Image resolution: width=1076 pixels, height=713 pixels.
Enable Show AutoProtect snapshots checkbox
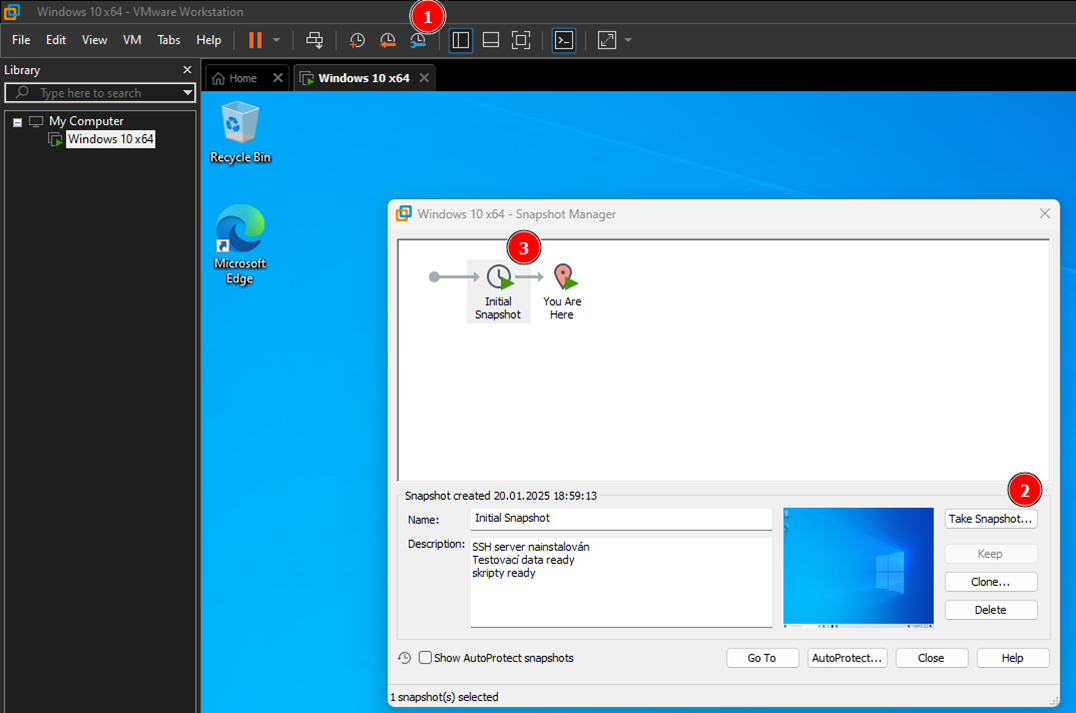pyautogui.click(x=426, y=658)
